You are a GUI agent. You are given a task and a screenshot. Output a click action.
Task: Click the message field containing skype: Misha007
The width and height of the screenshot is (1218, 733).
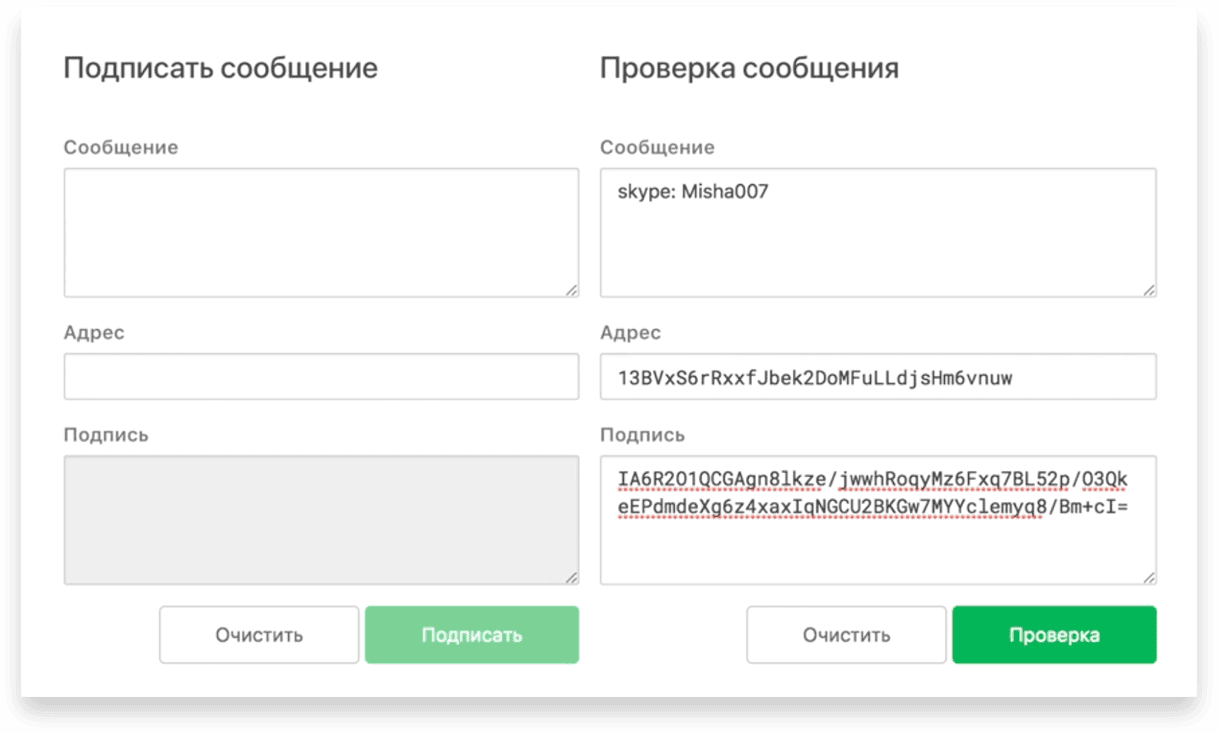tap(878, 232)
